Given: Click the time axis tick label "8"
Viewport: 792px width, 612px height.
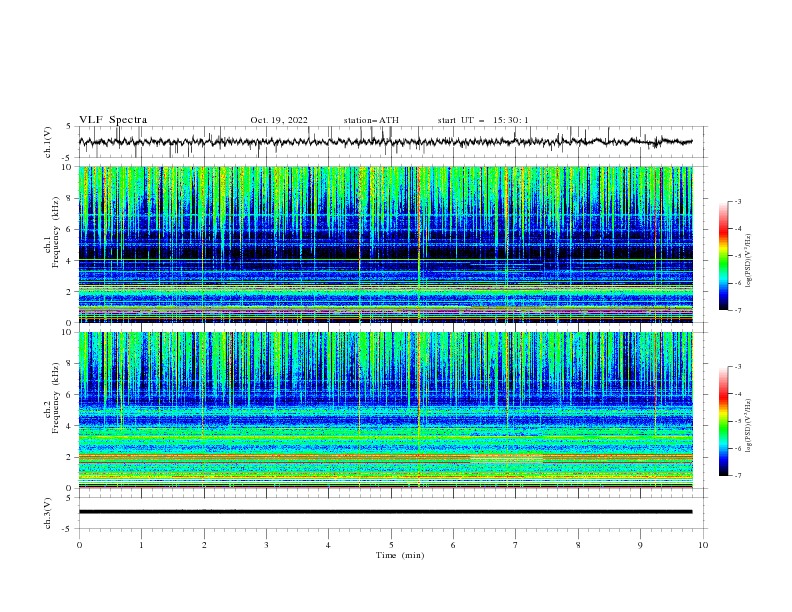Looking at the screenshot, I should pyautogui.click(x=578, y=545).
